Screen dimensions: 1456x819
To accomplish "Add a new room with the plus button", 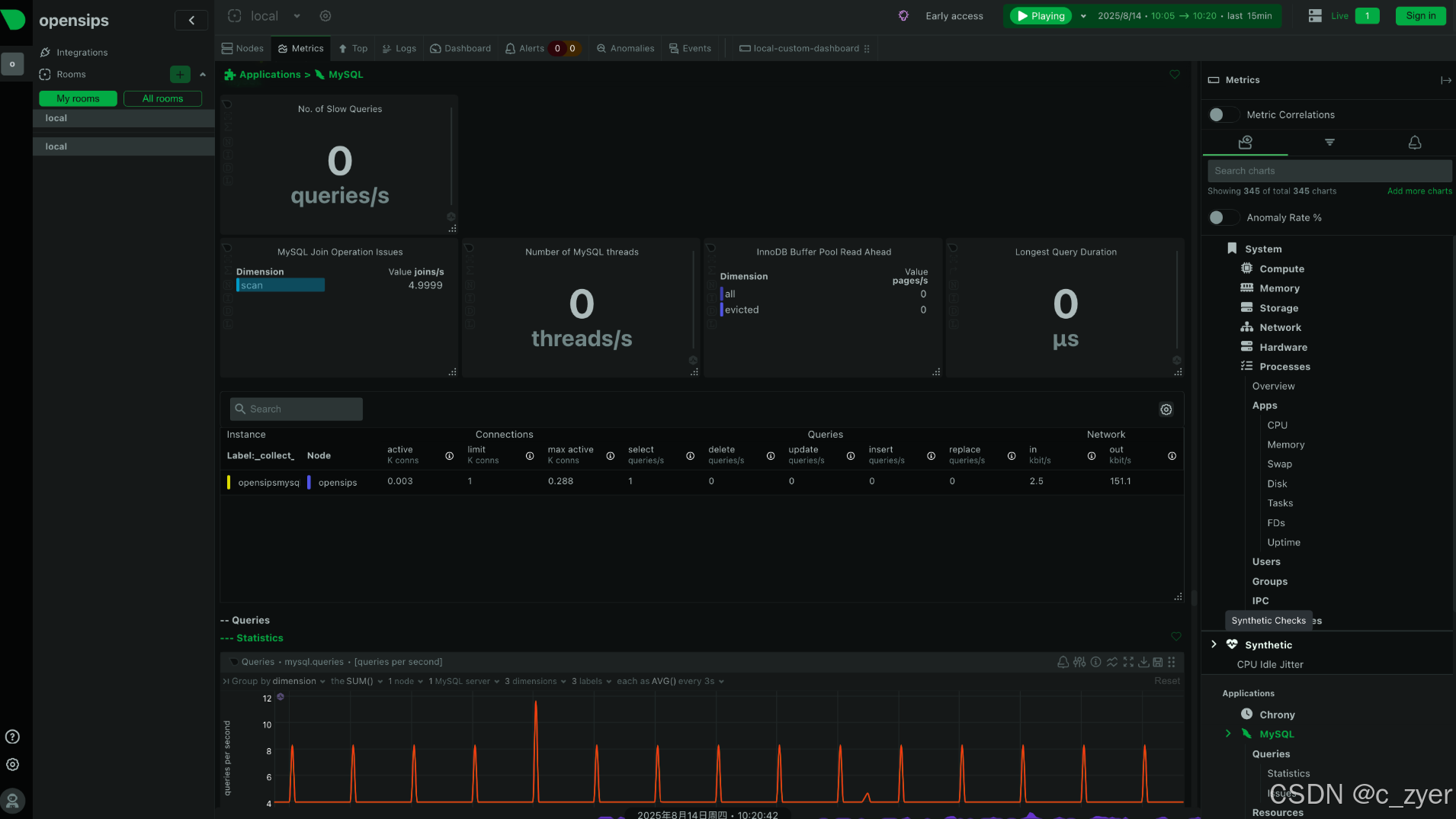I will 180,74.
